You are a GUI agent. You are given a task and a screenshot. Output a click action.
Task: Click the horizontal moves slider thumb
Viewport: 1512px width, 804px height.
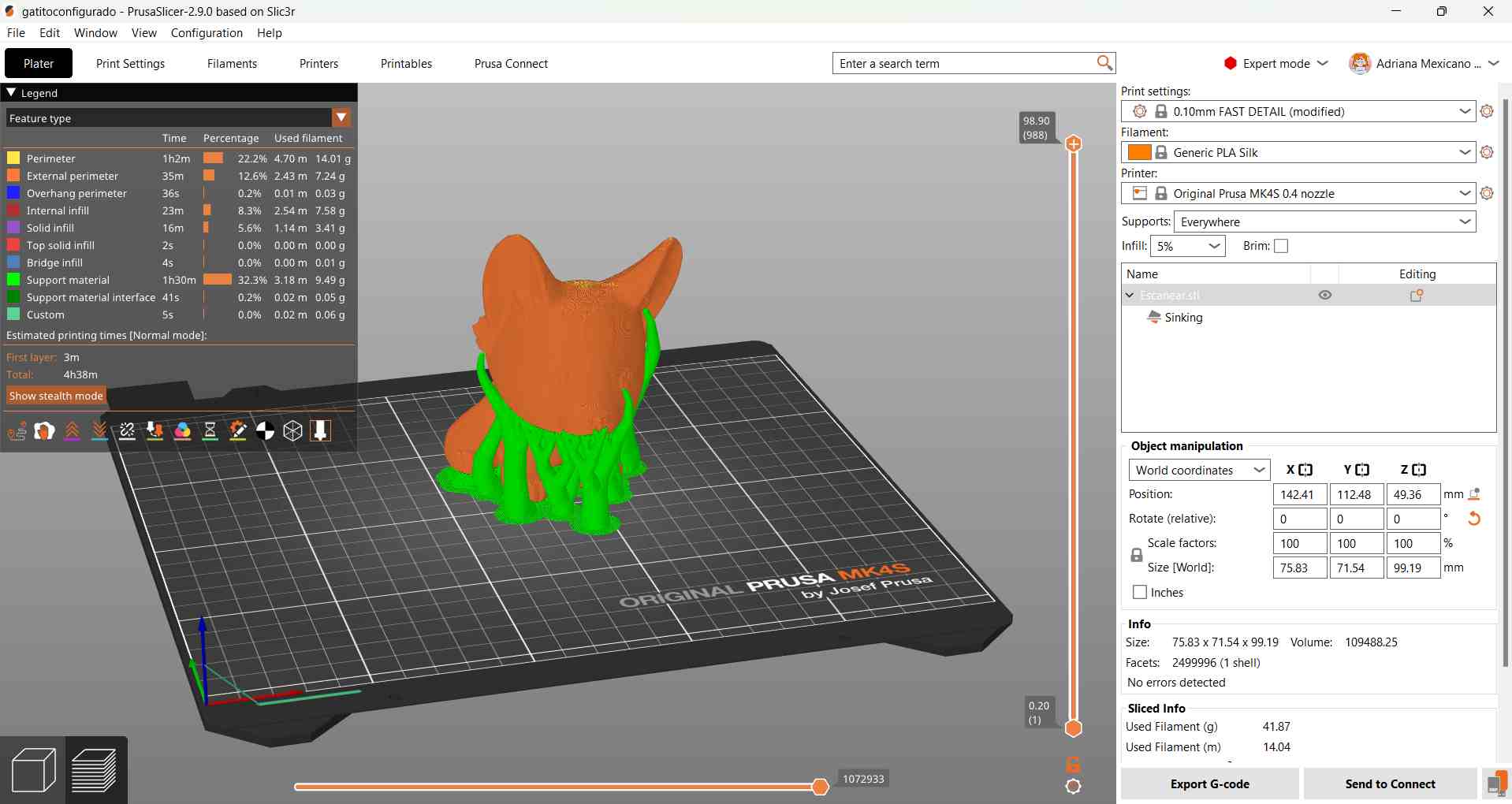tap(820, 787)
